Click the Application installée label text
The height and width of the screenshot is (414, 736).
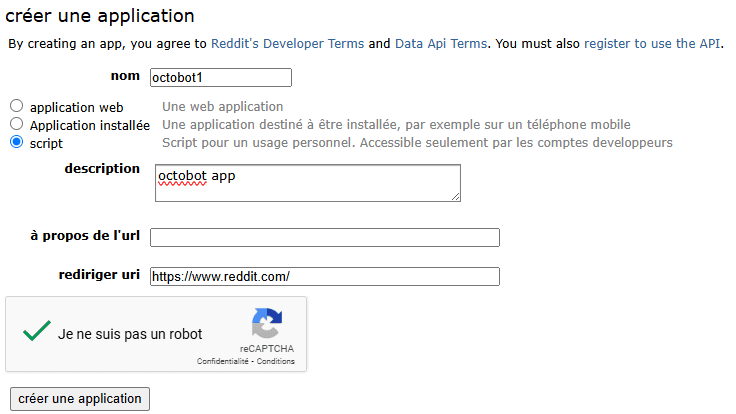tap(90, 125)
